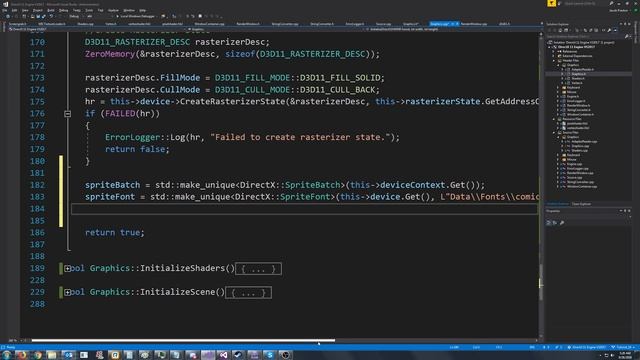
Task: Click the Categorized icon in Properties panel
Action: point(549,223)
